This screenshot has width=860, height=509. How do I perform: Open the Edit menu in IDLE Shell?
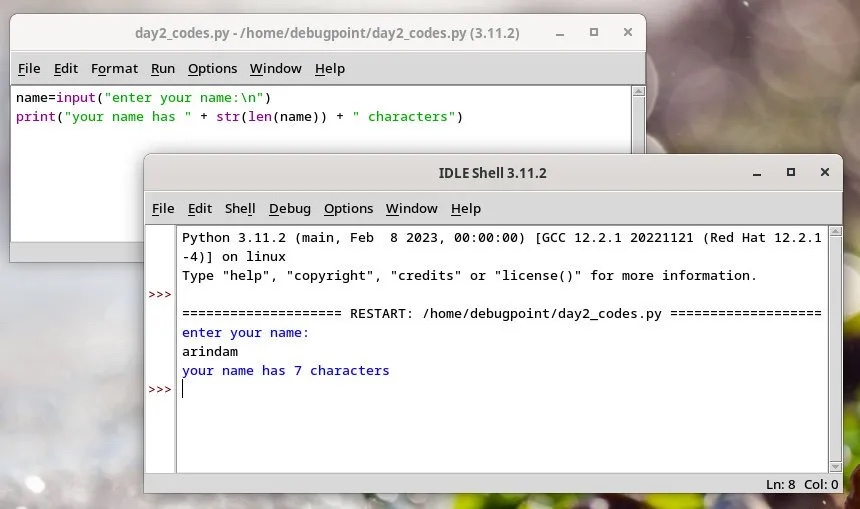pos(200,208)
